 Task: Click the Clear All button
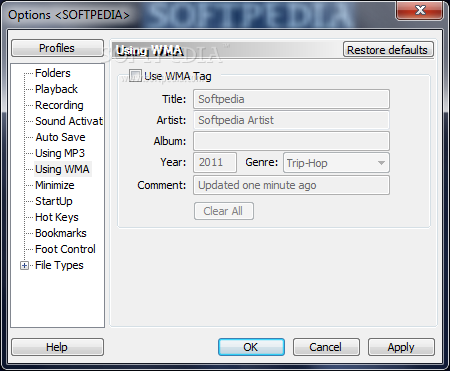224,211
